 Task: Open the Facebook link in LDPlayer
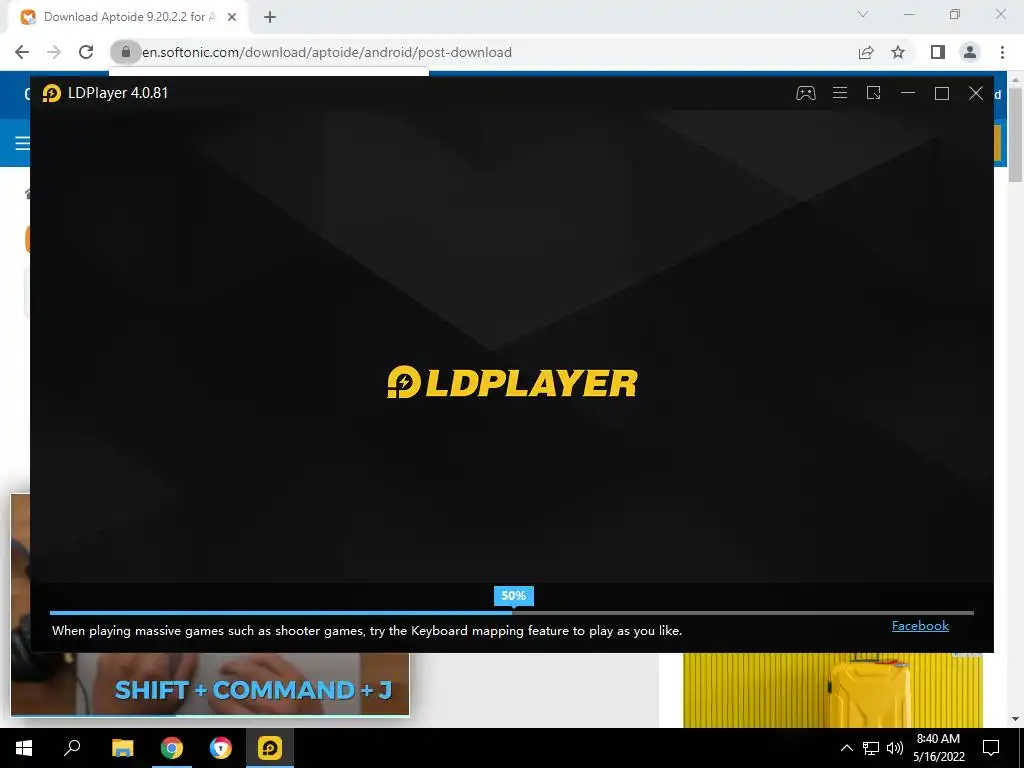click(x=920, y=626)
